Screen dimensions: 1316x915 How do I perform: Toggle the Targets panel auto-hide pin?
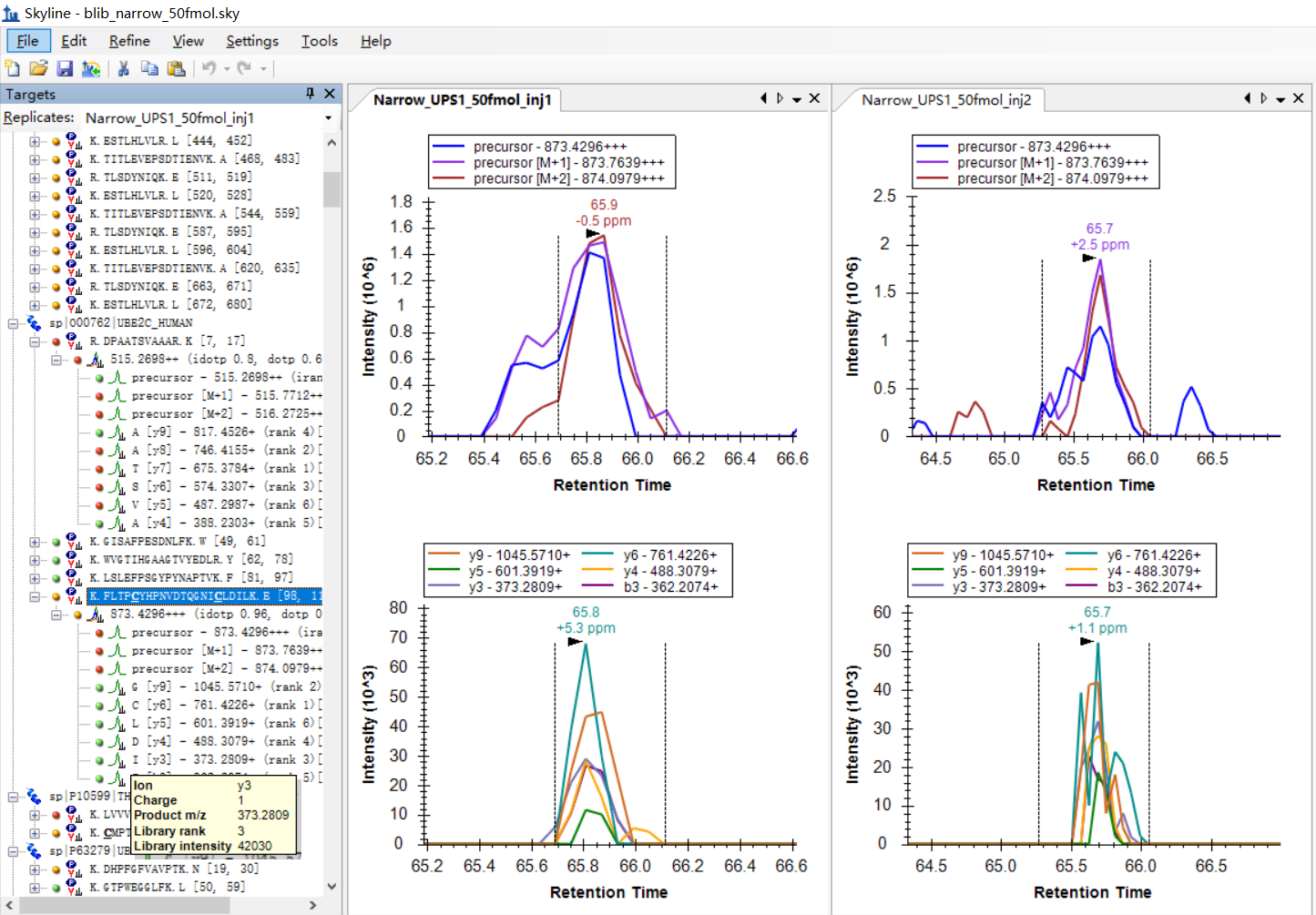[x=310, y=94]
